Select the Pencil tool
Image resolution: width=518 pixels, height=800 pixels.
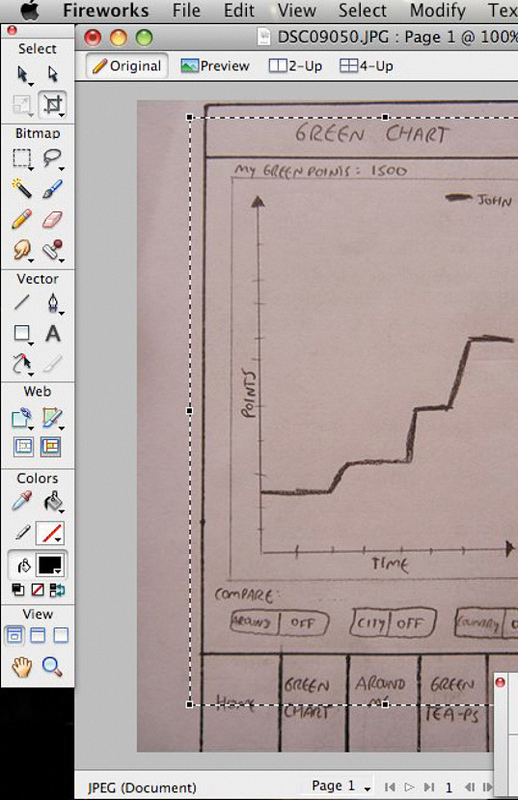(22, 219)
